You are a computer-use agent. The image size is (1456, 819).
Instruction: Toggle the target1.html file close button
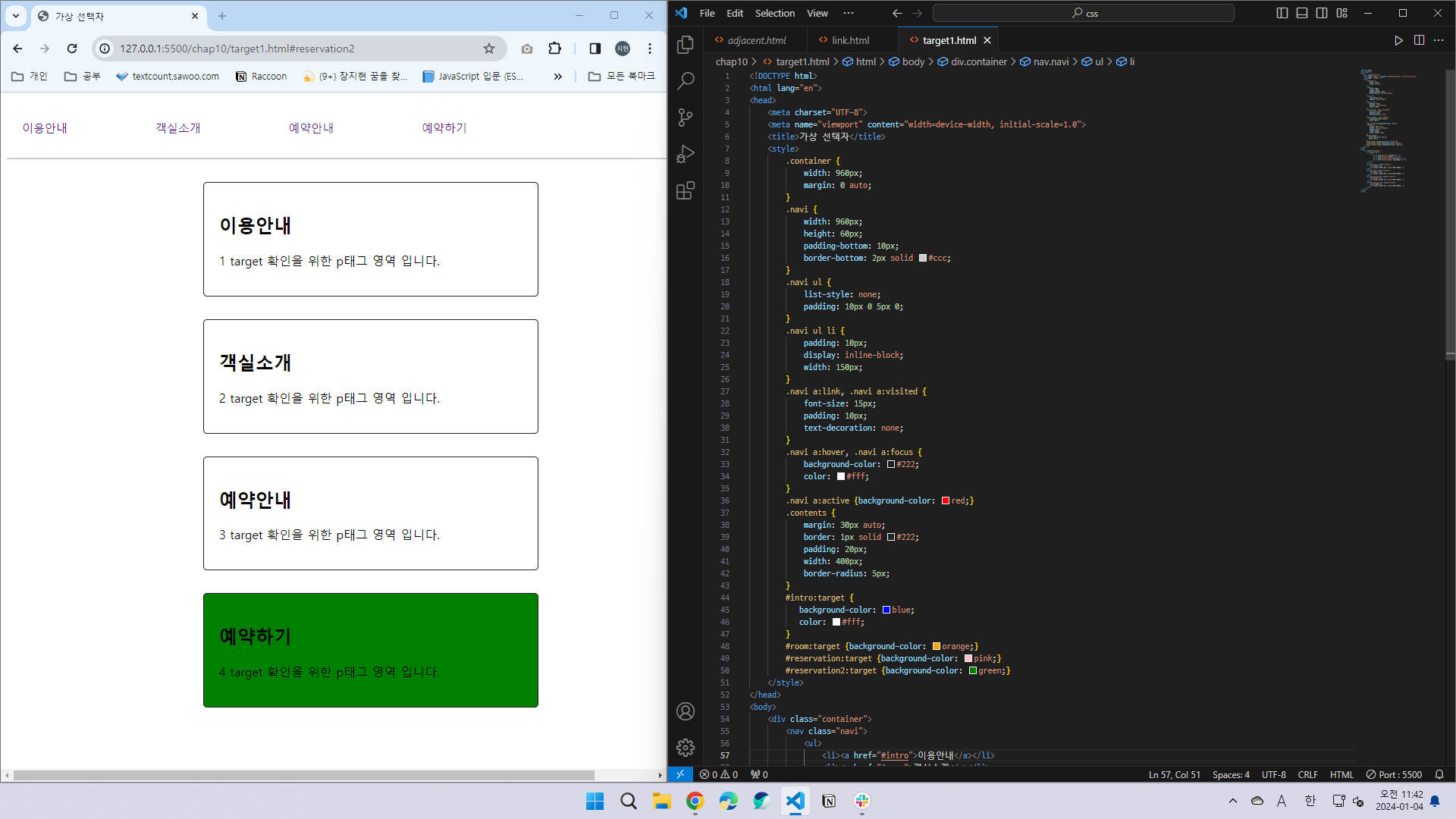(x=987, y=41)
